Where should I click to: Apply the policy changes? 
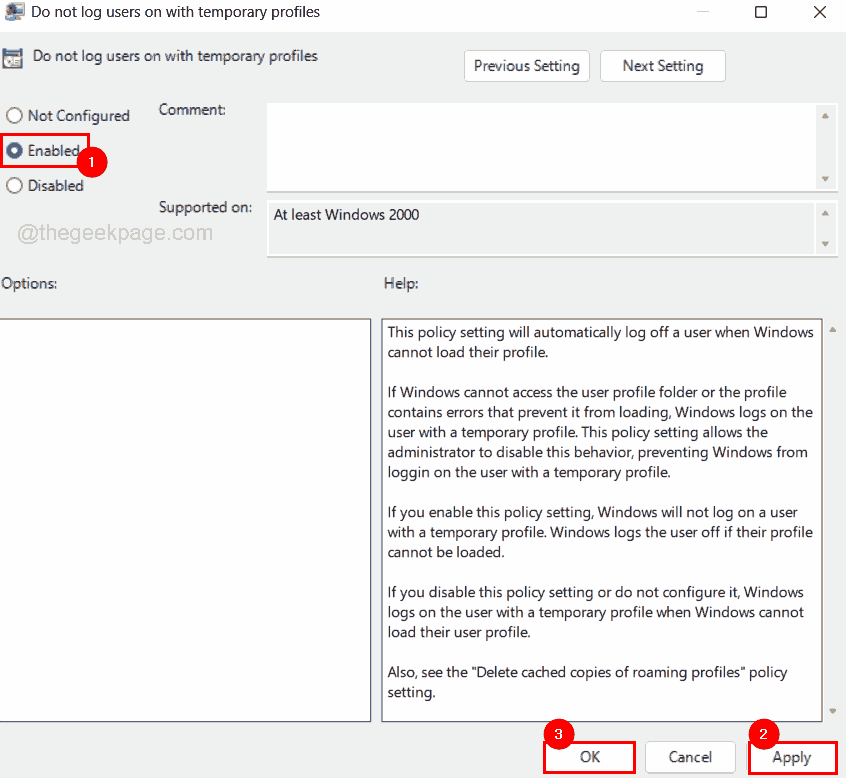(x=792, y=757)
